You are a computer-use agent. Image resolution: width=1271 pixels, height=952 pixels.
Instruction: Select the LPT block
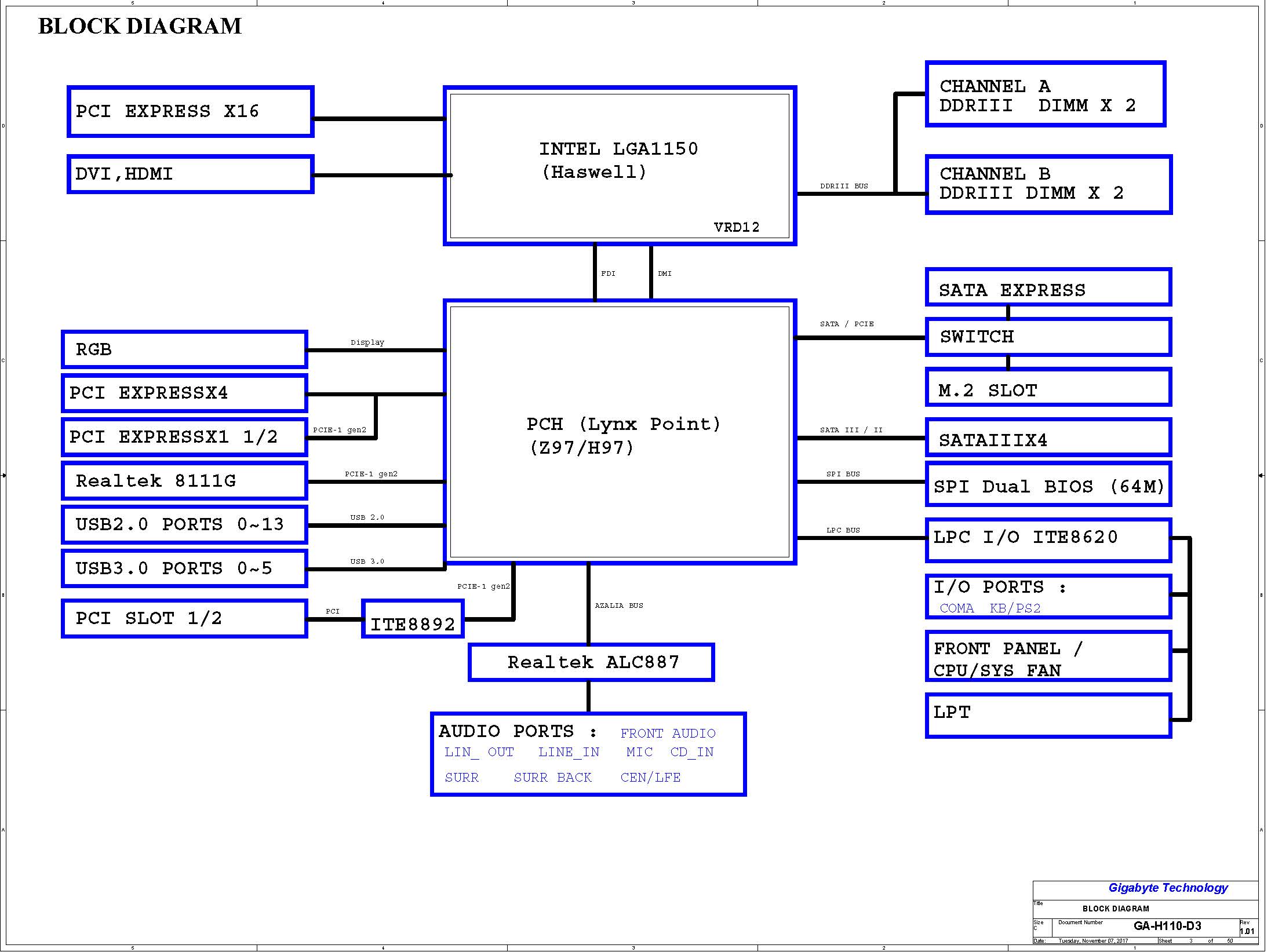point(1048,716)
